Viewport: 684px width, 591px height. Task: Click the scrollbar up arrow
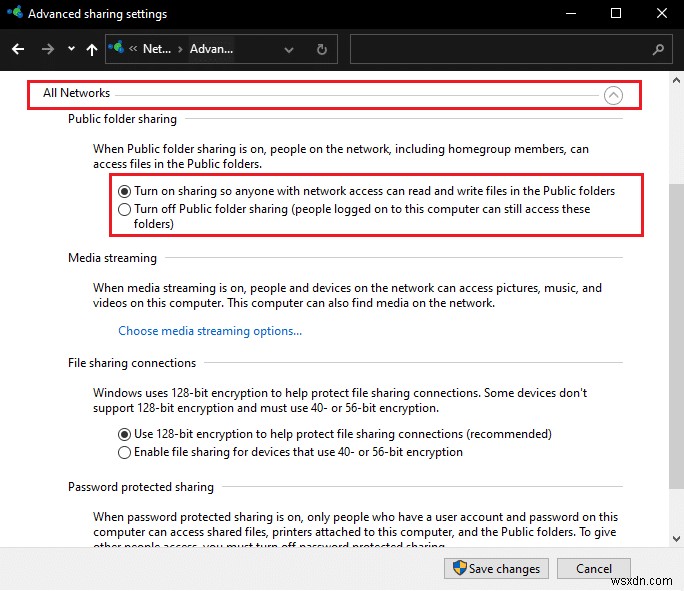click(x=676, y=80)
